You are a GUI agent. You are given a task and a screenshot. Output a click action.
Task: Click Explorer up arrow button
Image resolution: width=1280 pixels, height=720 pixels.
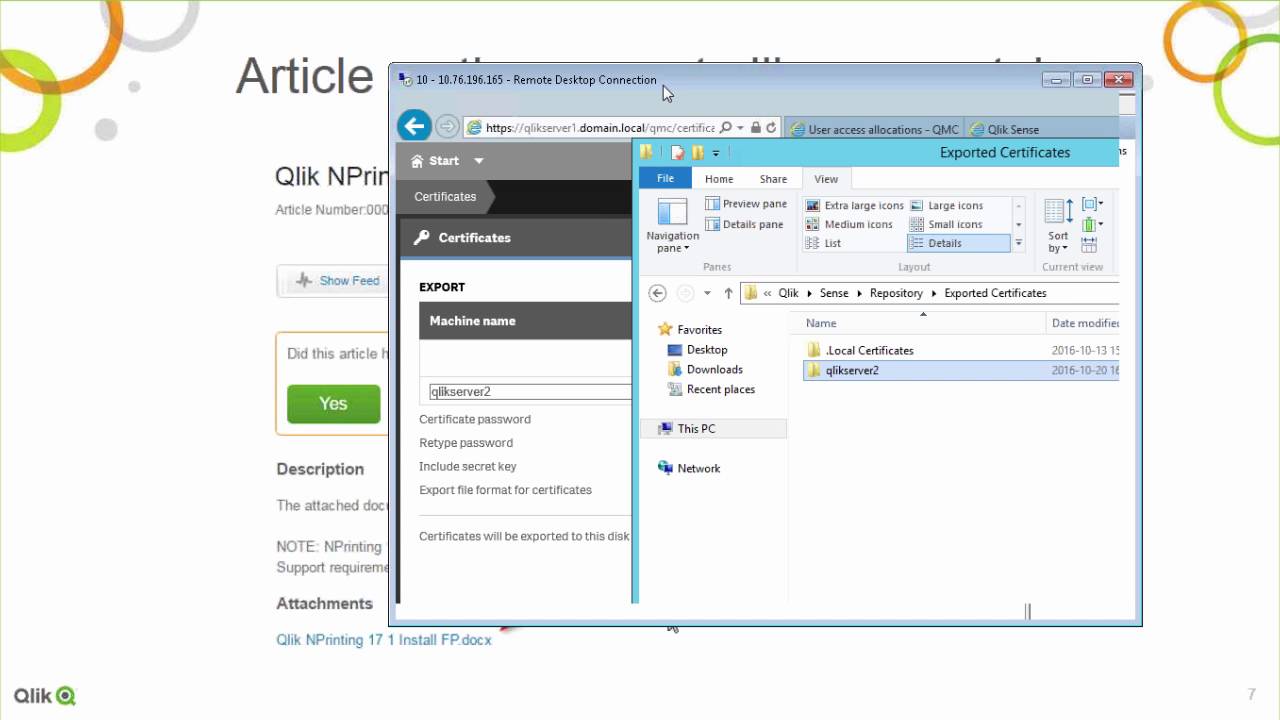click(728, 293)
